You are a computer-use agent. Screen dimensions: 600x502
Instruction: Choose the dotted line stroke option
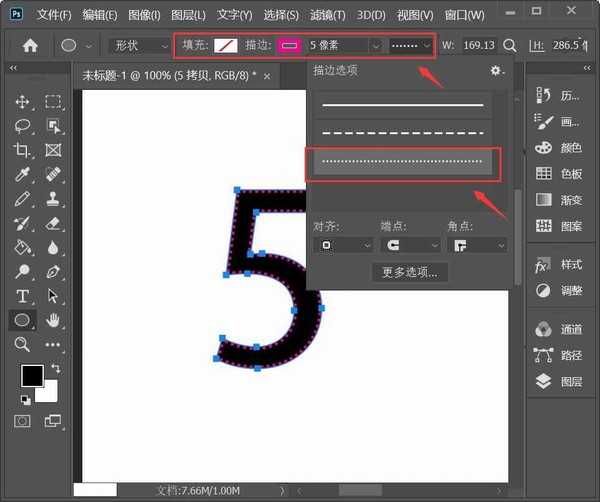click(x=402, y=162)
